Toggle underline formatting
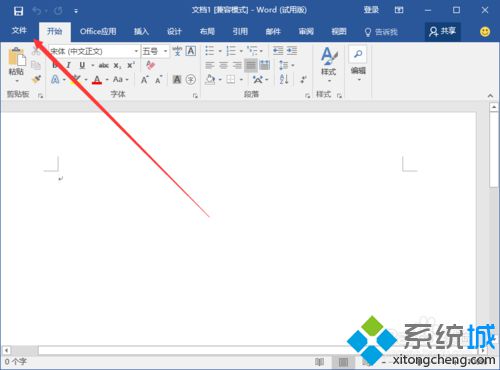Image resolution: width=500 pixels, height=370 pixels. pos(82,65)
